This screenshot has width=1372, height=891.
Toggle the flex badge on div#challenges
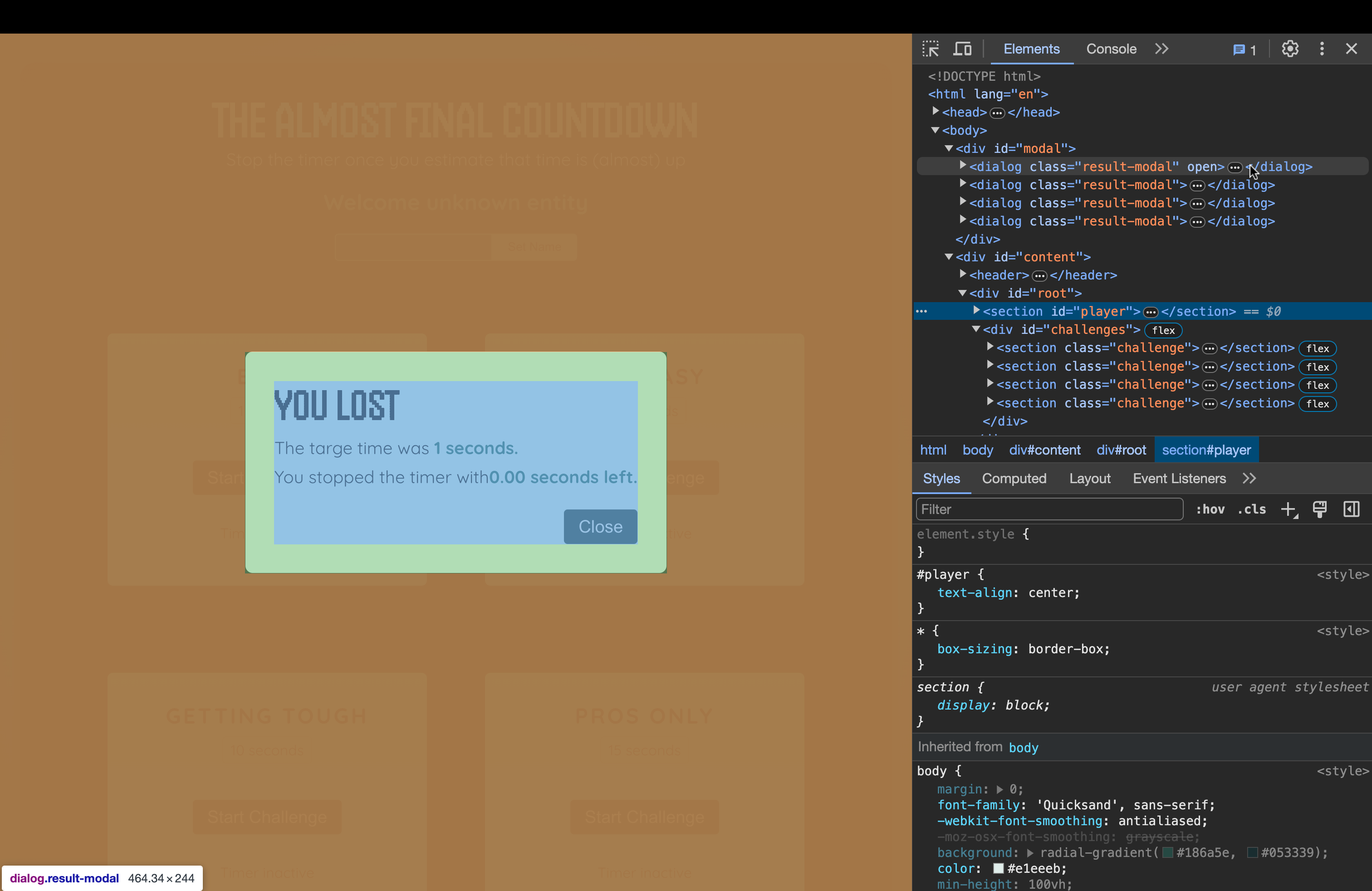[x=1163, y=330]
